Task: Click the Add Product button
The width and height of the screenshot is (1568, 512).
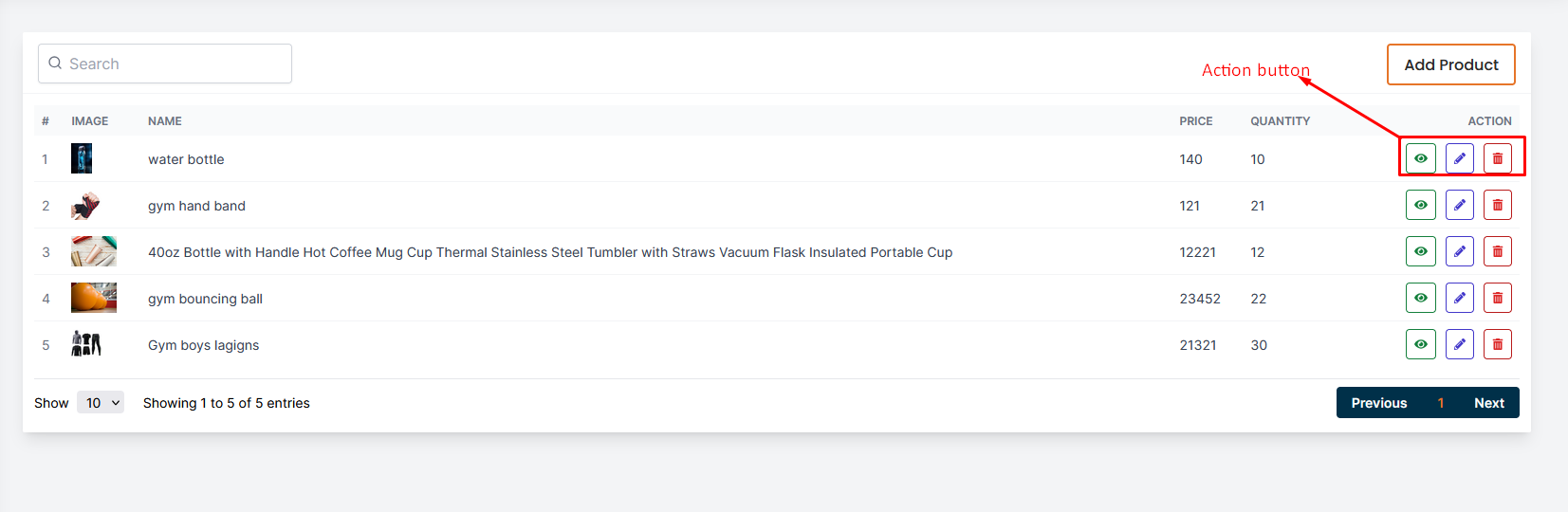Action: [1450, 64]
